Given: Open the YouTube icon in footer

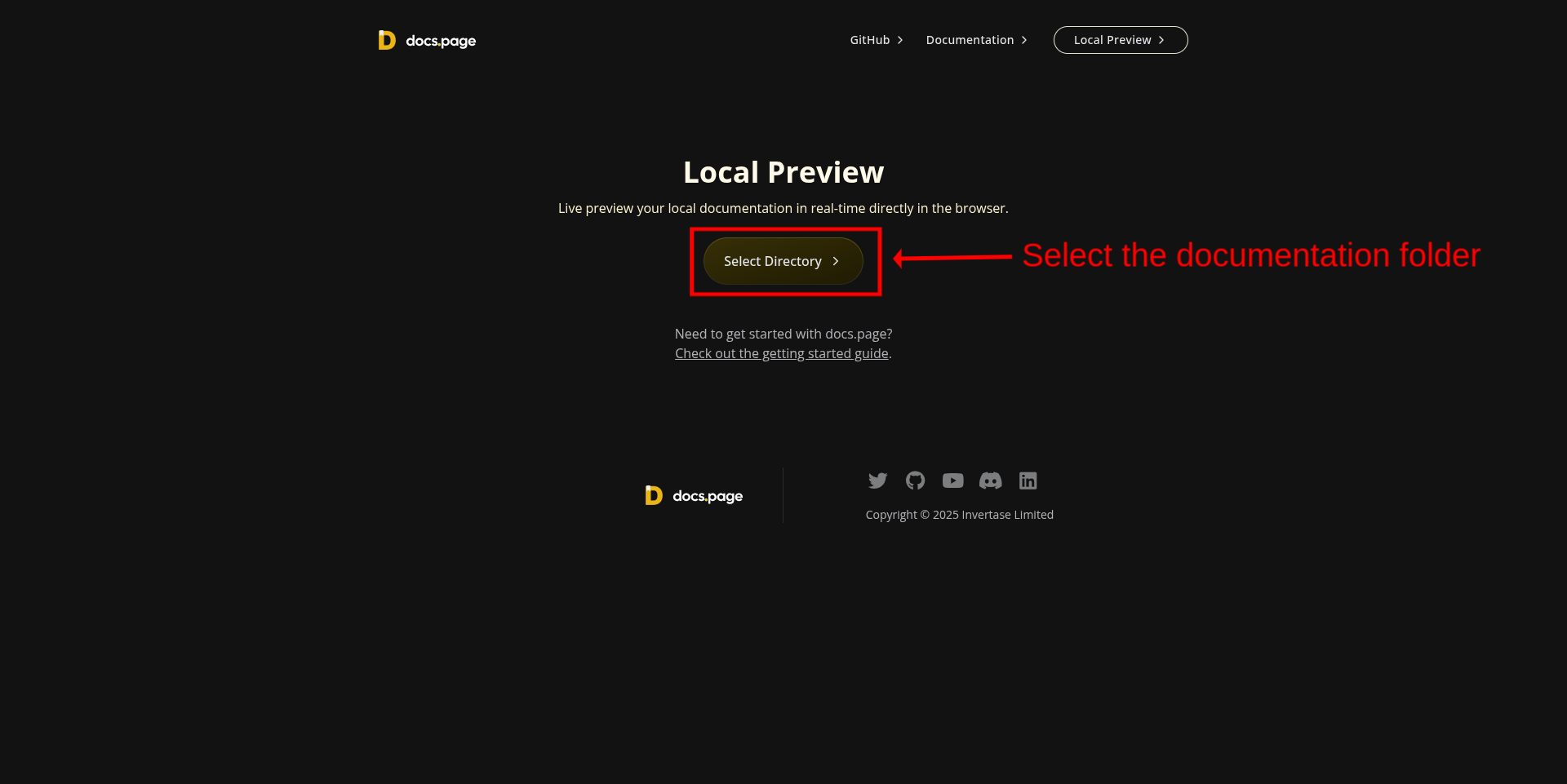Looking at the screenshot, I should coord(952,481).
